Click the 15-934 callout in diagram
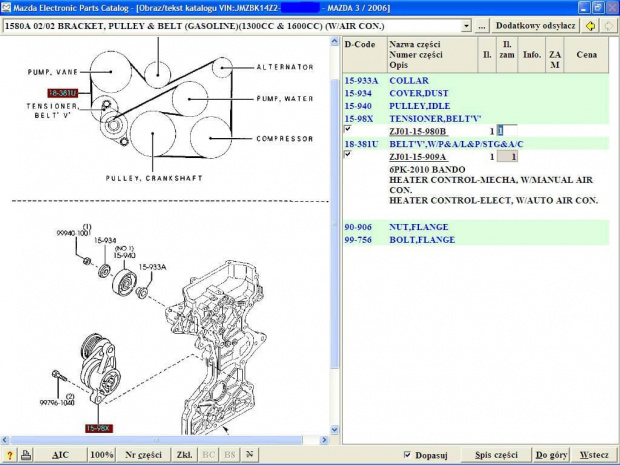The width and height of the screenshot is (620, 465). tap(105, 240)
